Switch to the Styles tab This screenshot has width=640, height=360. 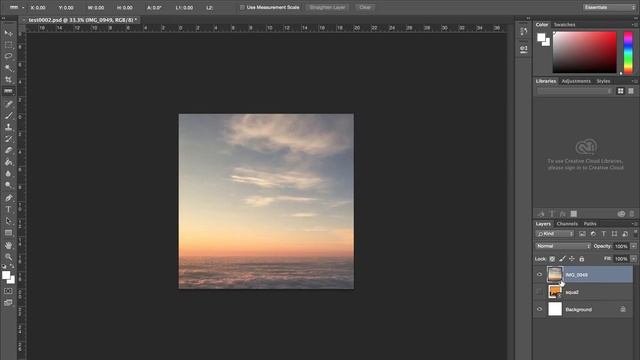tap(603, 81)
